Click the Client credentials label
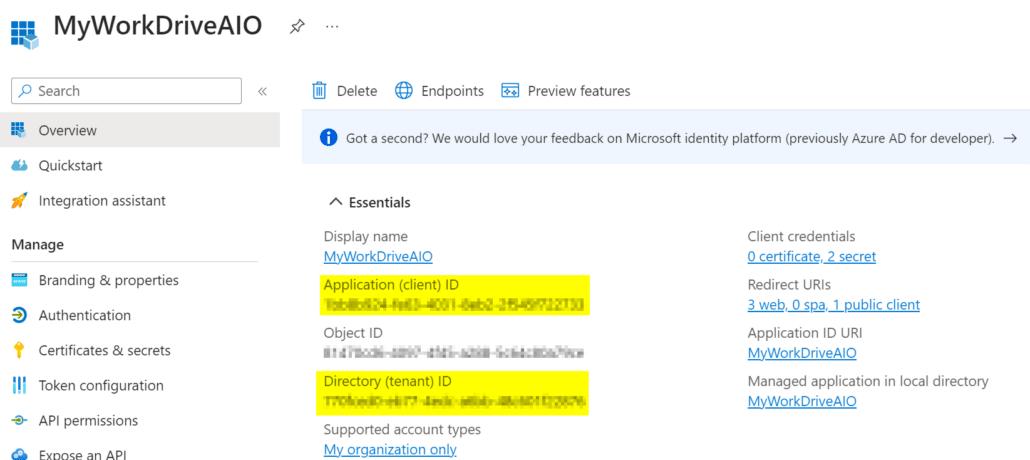 (x=801, y=237)
